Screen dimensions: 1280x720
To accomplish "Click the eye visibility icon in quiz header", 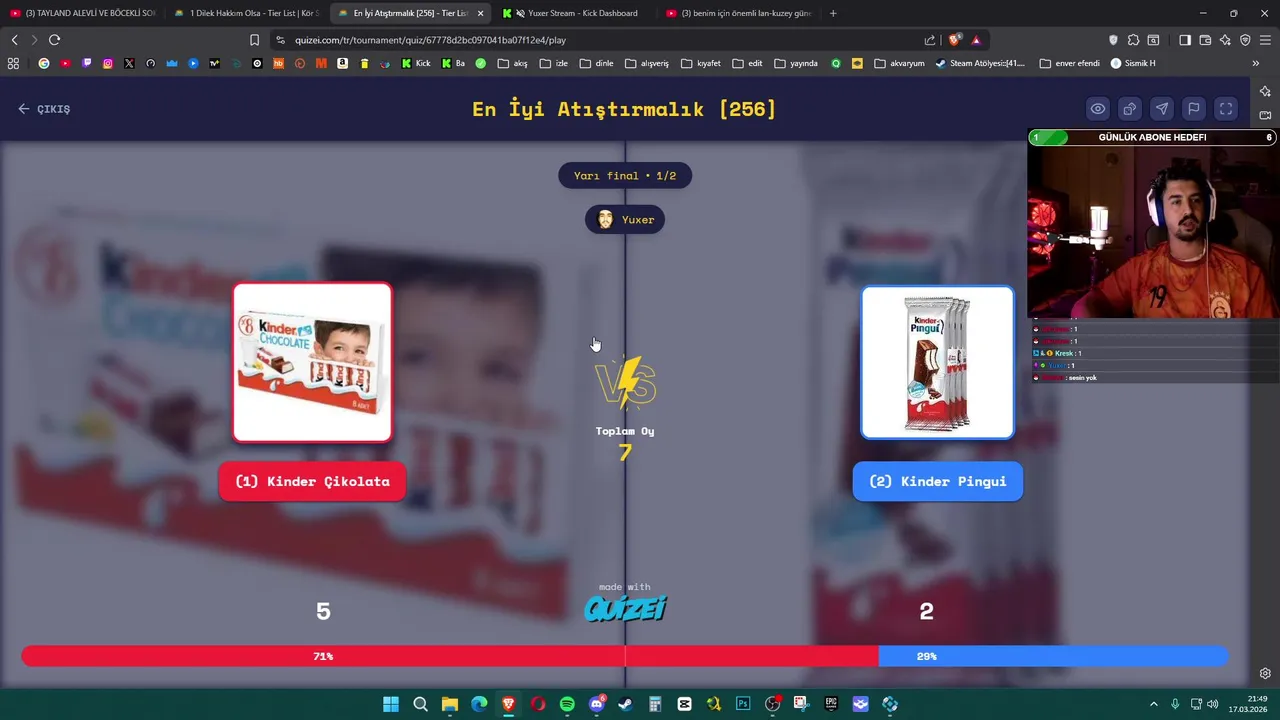I will click(1098, 109).
